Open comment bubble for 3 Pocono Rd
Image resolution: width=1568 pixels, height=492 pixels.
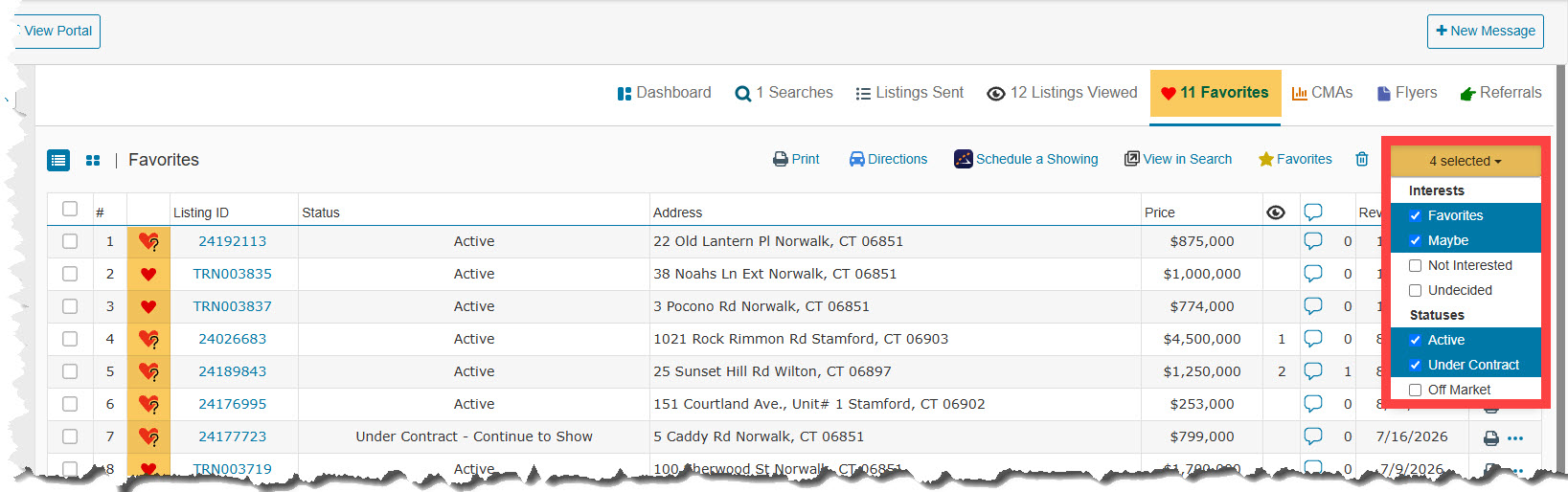(1313, 306)
